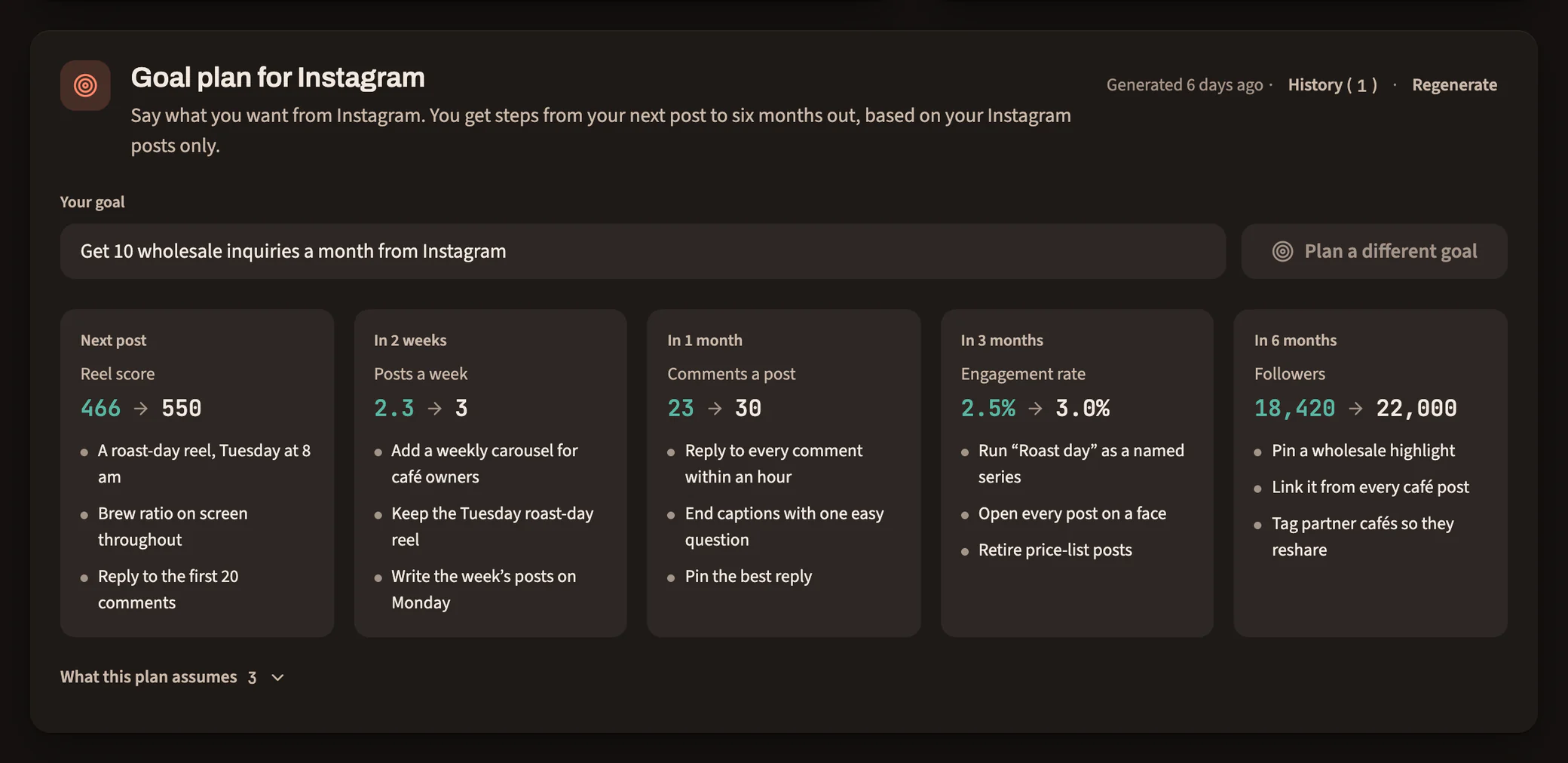Click the arrow between 2.3 and 3
The height and width of the screenshot is (763, 1568).
click(x=434, y=408)
